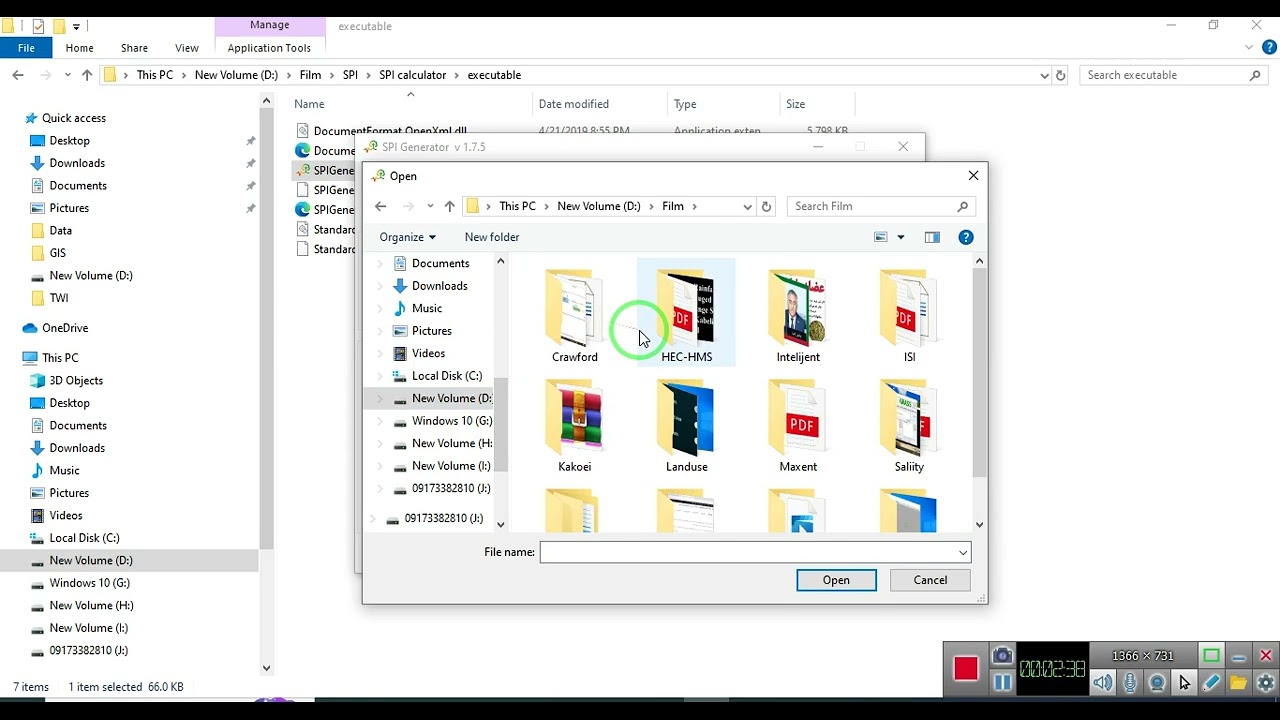Go up one level in File Explorer window
Viewport: 1280px width, 720px height.
87,75
